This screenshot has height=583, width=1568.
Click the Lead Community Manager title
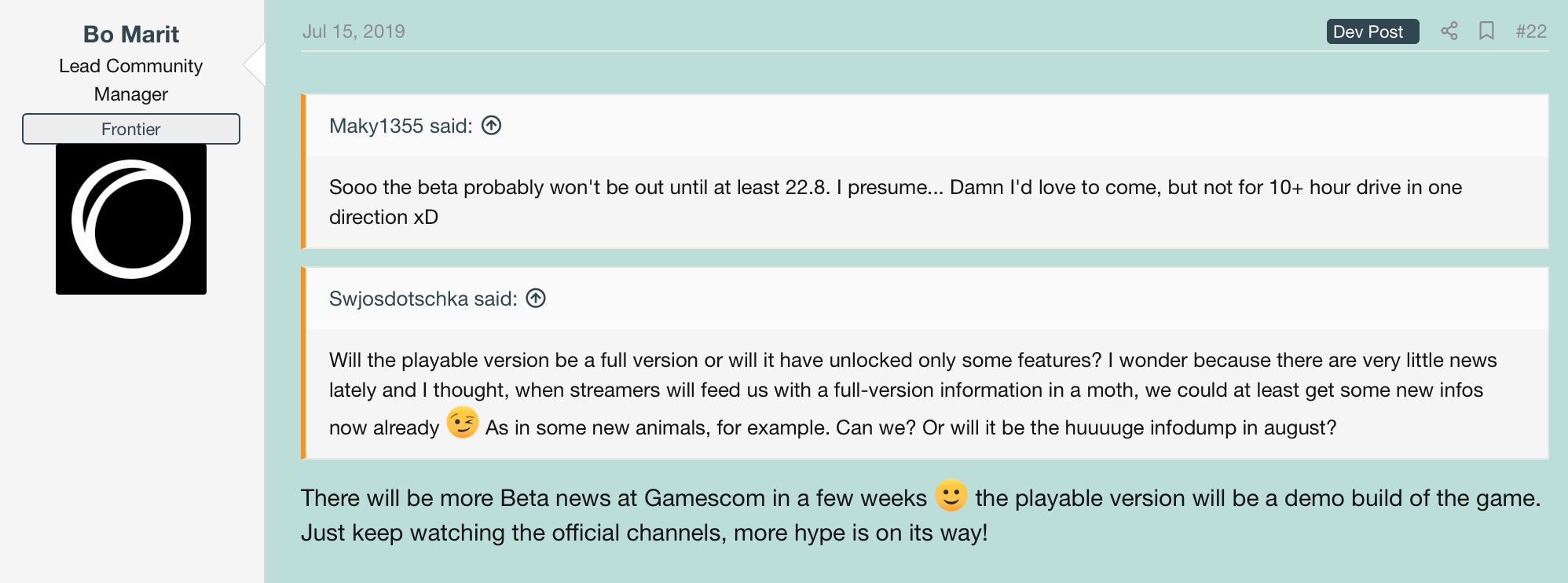131,80
